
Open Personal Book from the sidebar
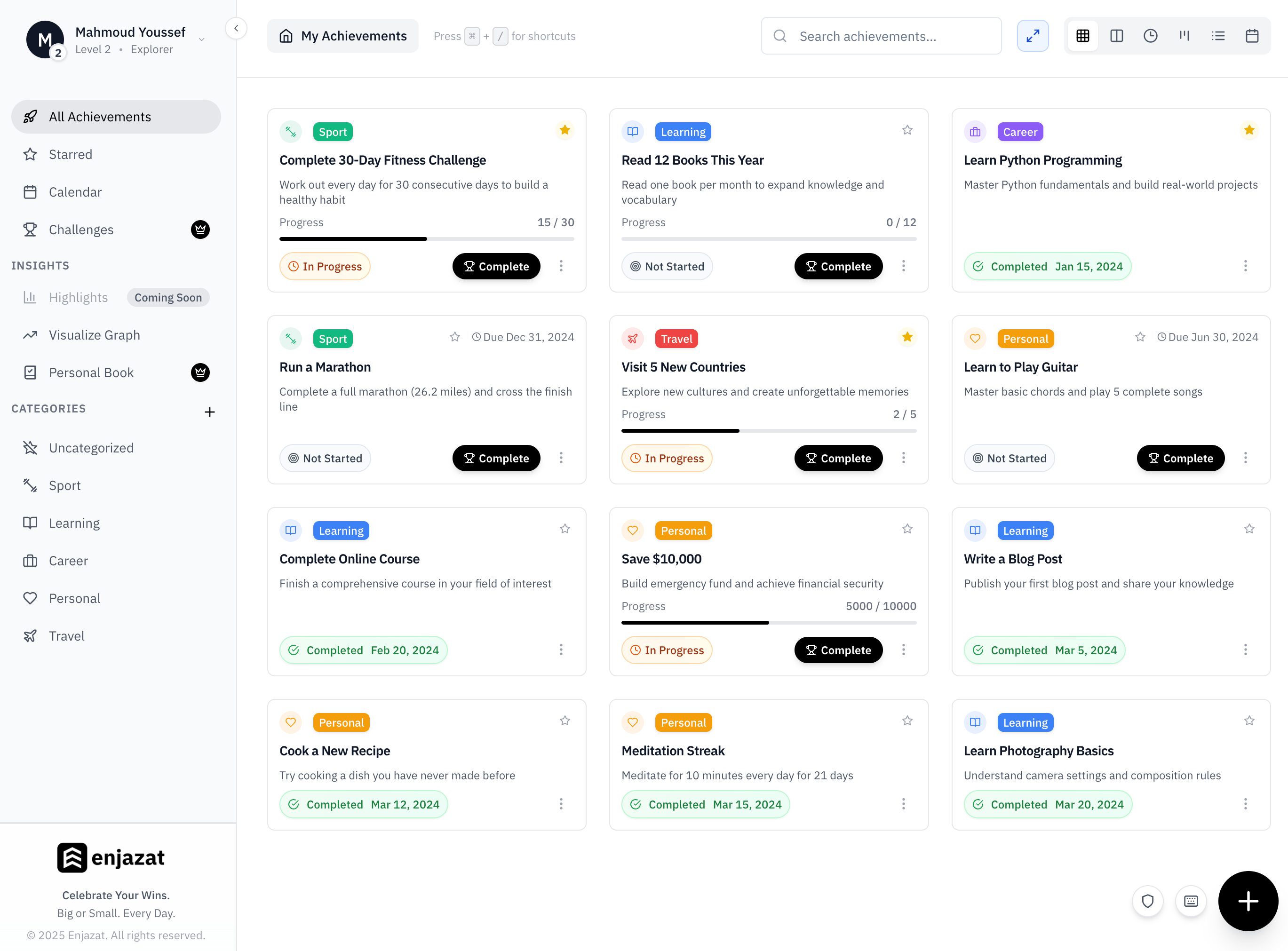pos(90,372)
